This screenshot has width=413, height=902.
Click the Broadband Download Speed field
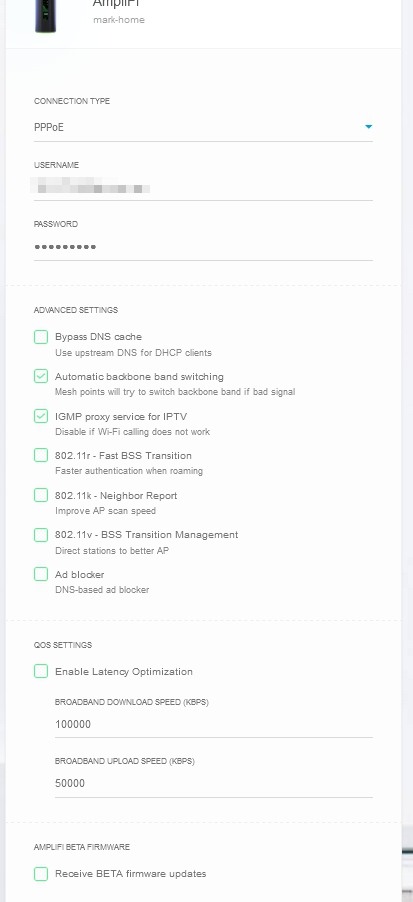point(213,725)
